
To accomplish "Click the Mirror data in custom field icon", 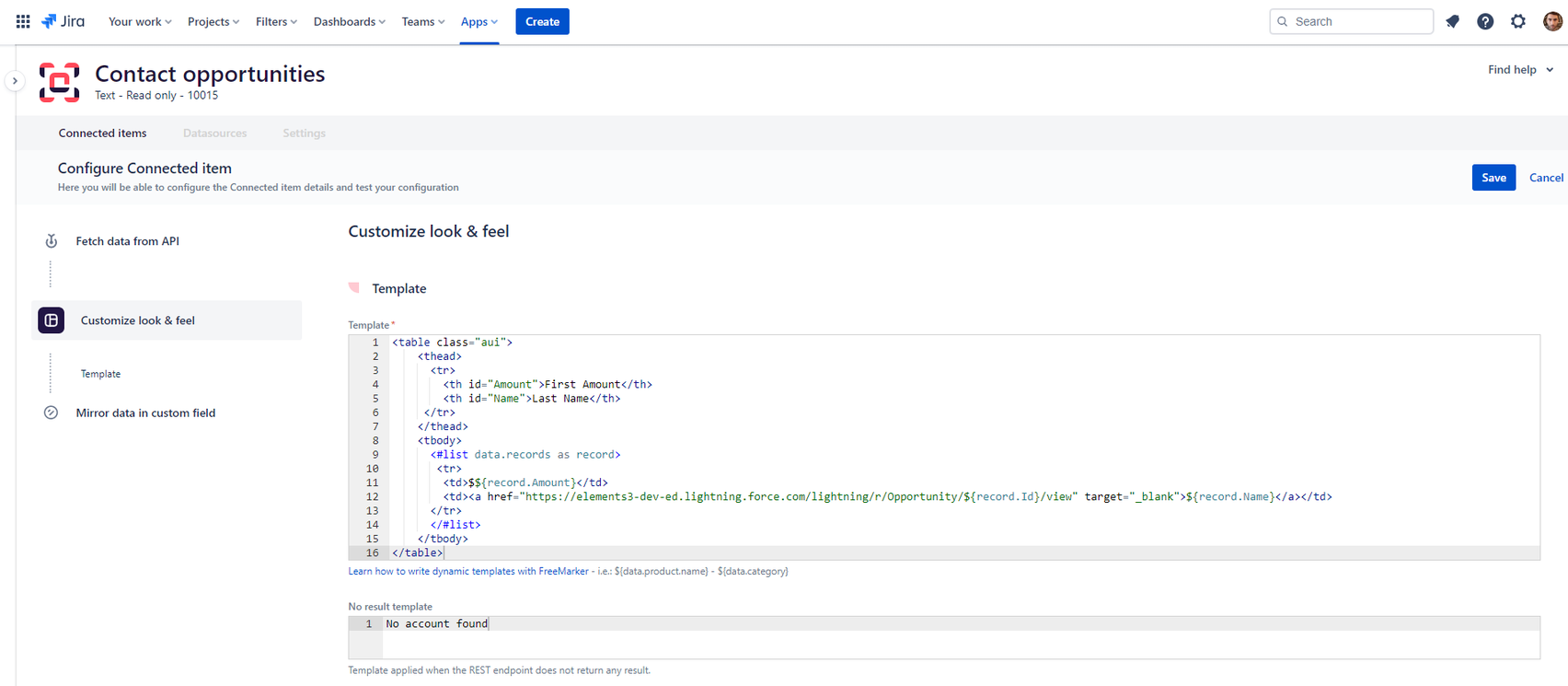I will tap(52, 413).
